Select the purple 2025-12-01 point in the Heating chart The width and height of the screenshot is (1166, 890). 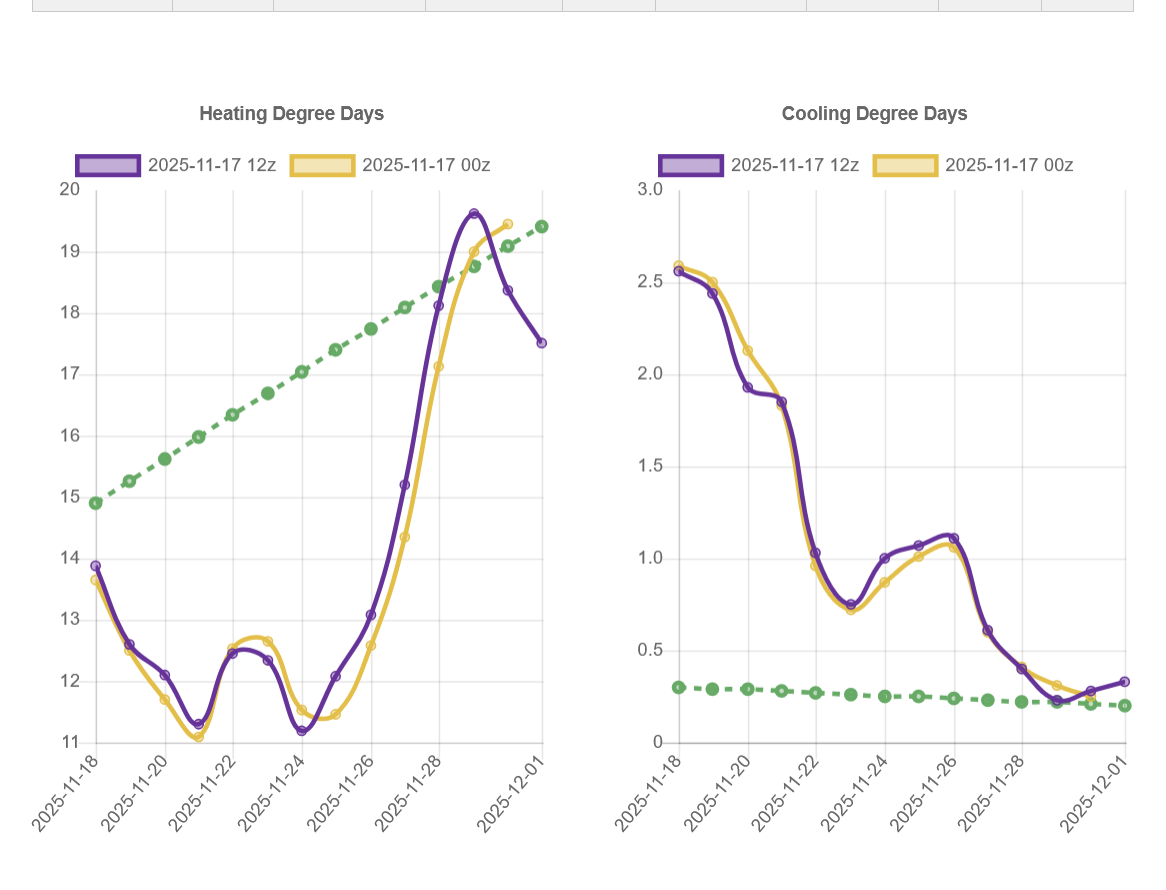click(542, 343)
